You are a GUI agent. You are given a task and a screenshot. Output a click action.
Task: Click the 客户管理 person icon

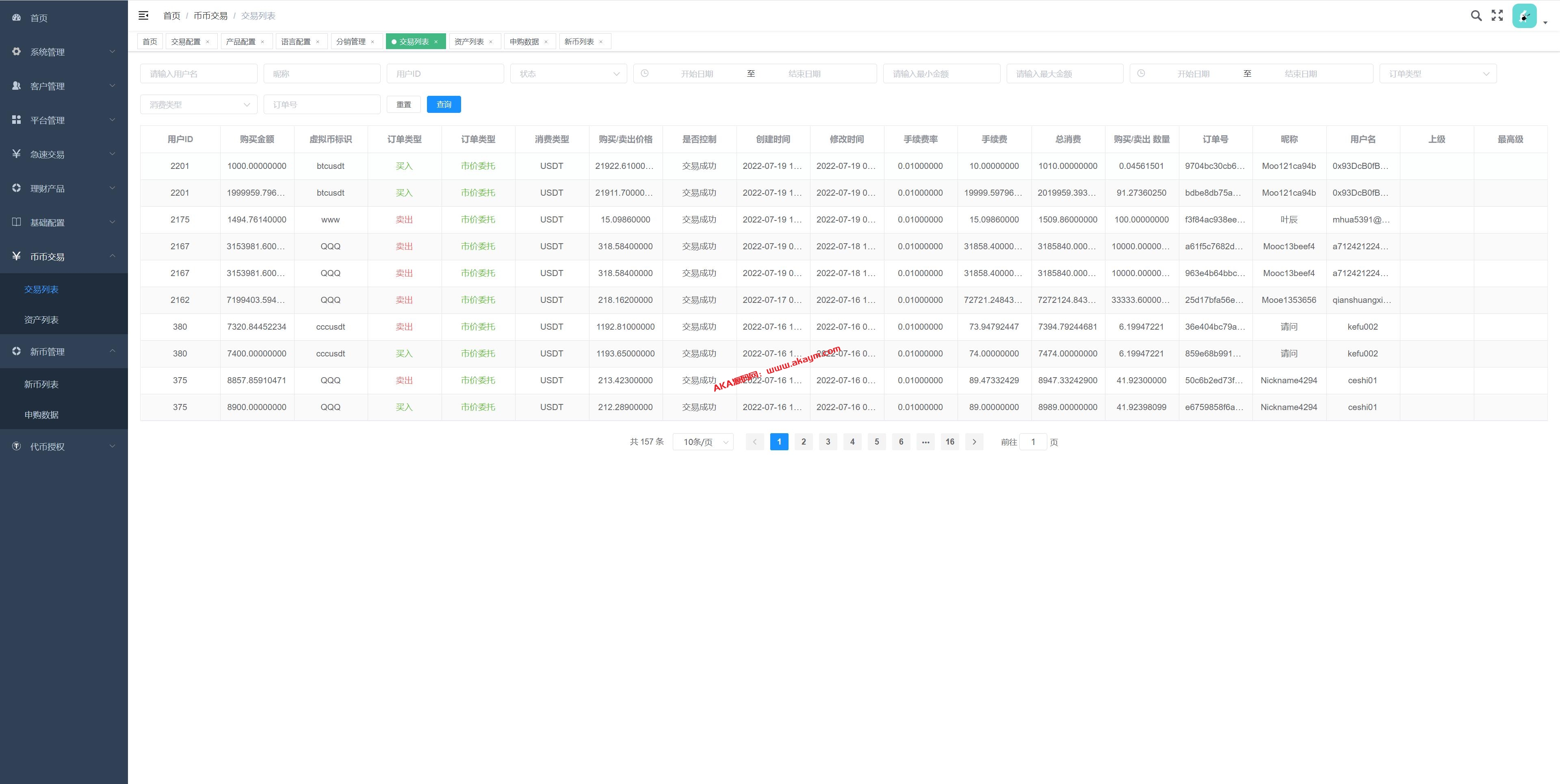16,86
